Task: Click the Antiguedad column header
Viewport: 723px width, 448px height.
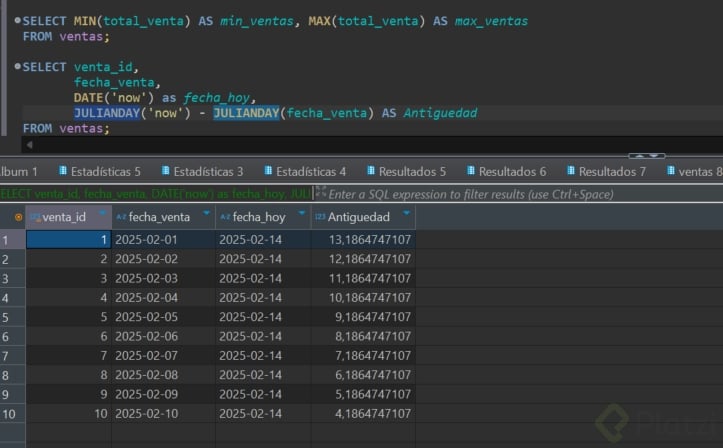Action: (363, 217)
